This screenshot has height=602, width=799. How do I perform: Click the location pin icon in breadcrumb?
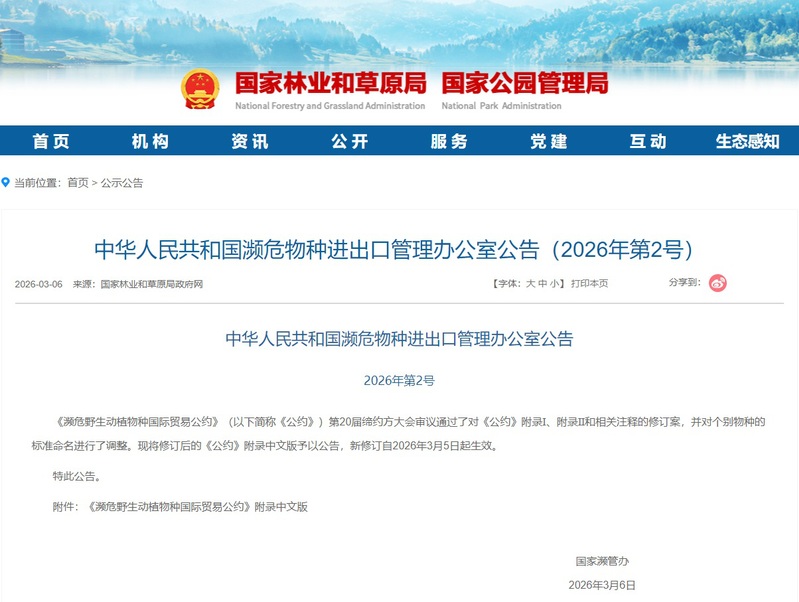pyautogui.click(x=6, y=183)
